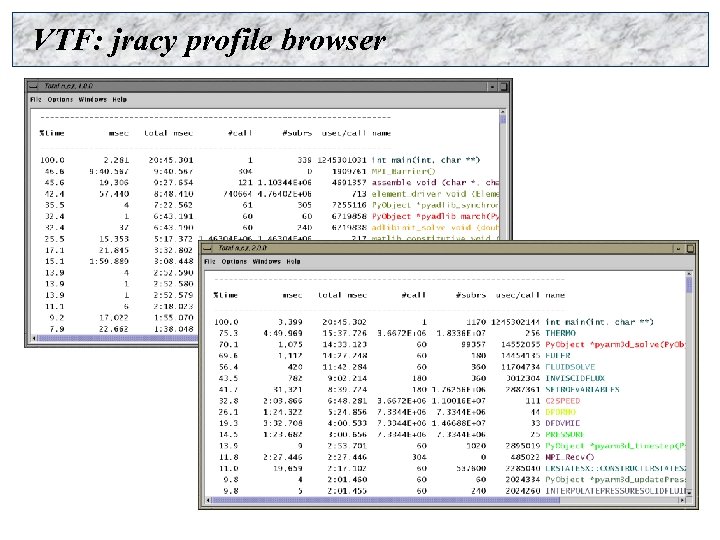
Task: Click scroll-left arrow in front window horizontal scrollbar
Action: coord(208,500)
